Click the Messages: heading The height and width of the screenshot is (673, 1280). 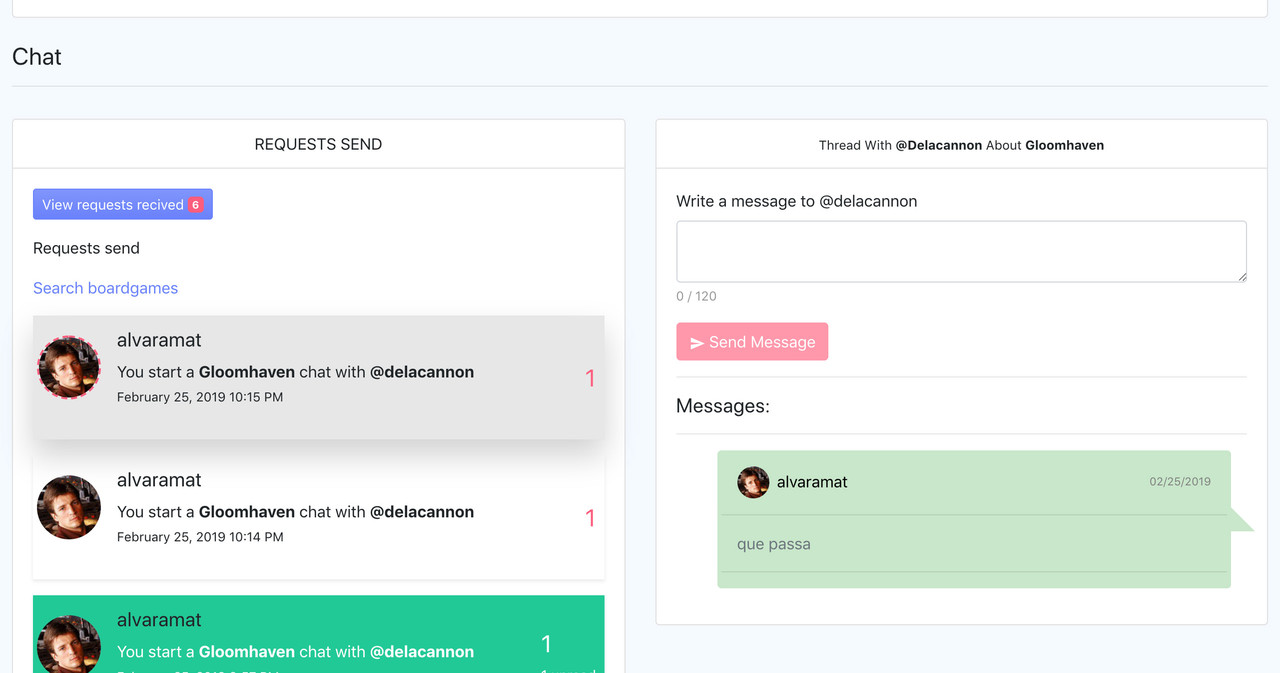723,406
